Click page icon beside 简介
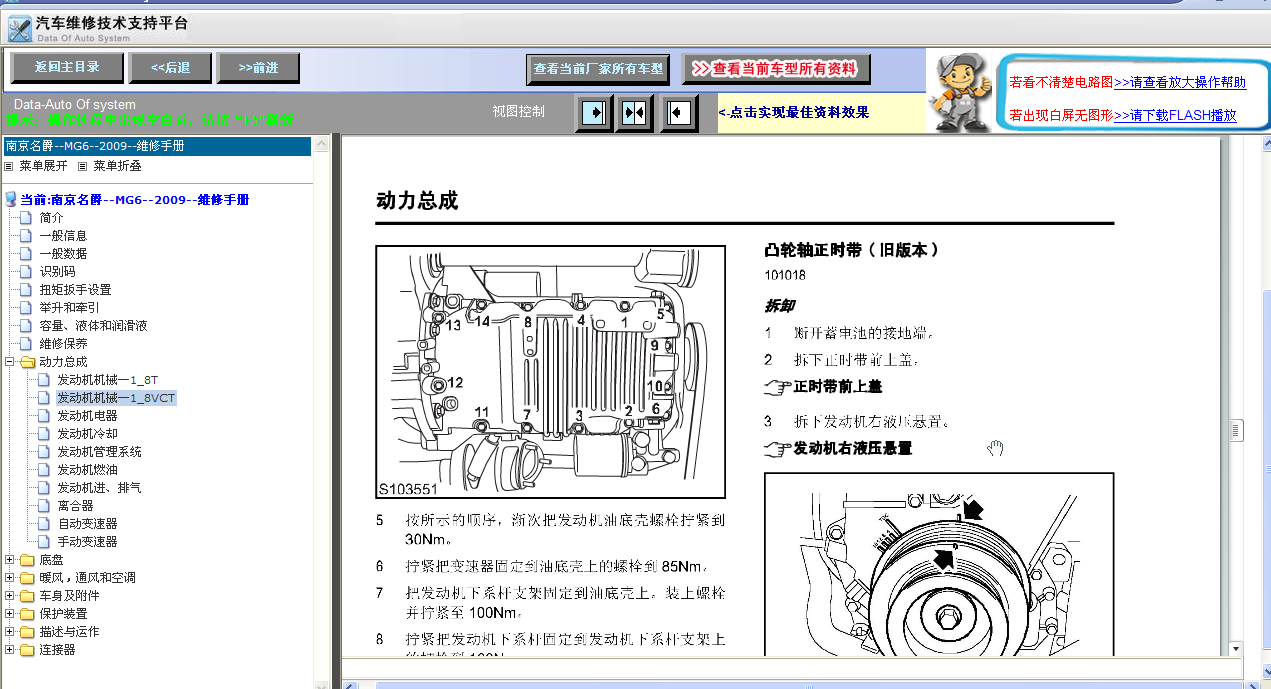Image resolution: width=1271 pixels, height=689 pixels. pos(27,218)
